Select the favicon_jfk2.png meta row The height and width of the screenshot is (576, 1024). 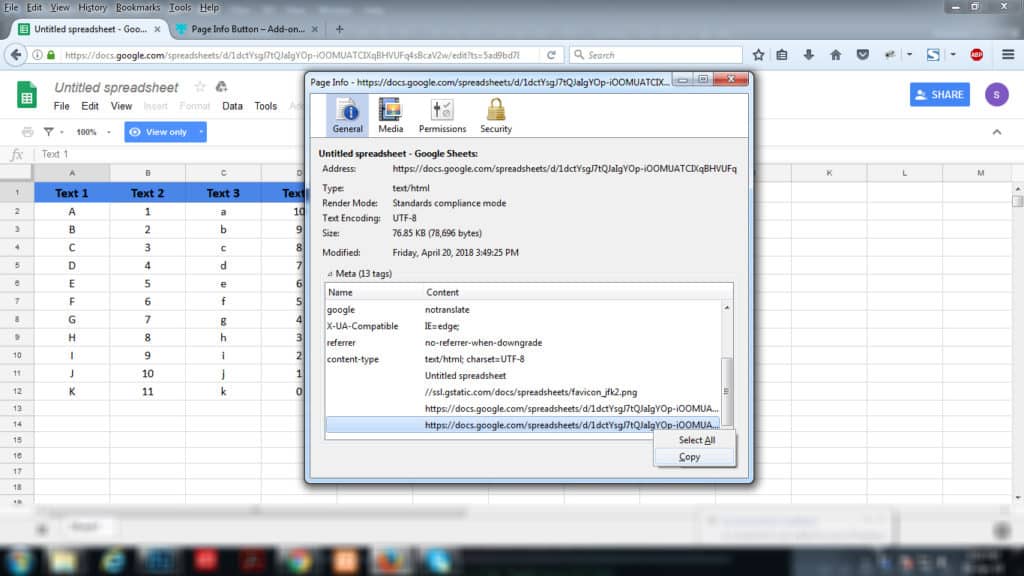[x=523, y=392]
